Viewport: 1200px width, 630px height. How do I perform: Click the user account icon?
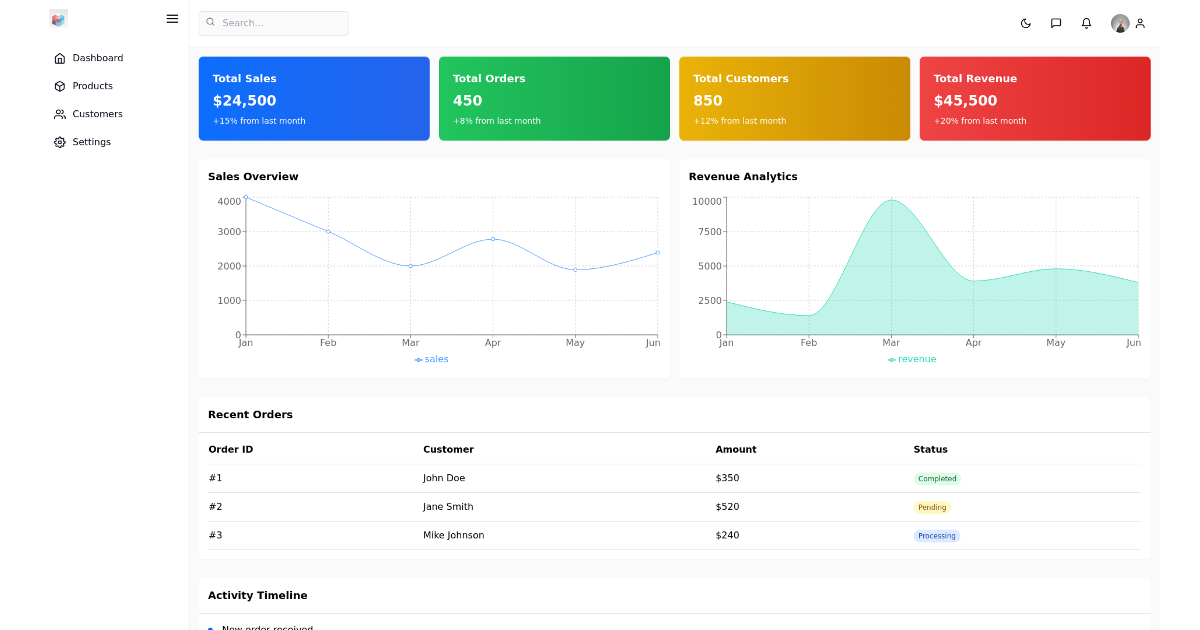1141,23
